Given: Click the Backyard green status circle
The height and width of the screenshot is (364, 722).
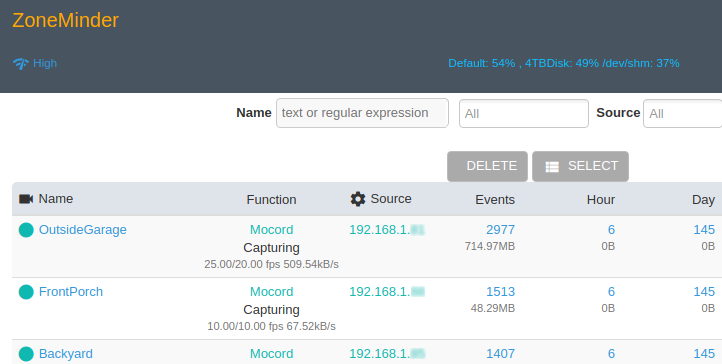Looking at the screenshot, I should (26, 354).
